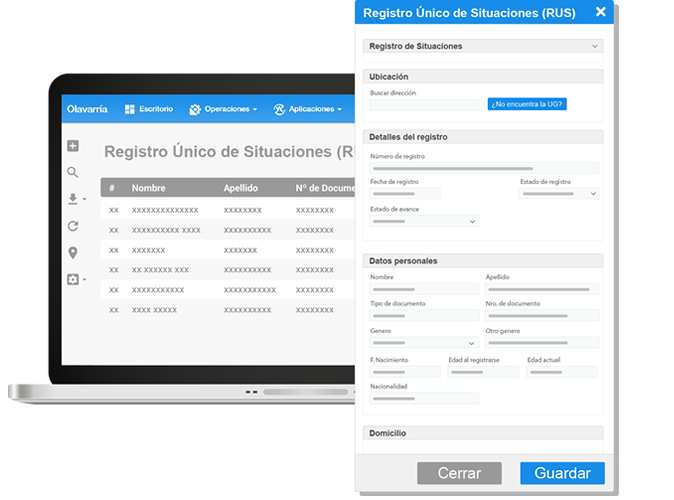674x500 pixels.
Task: Click the '¿No encuentra la UG?' button
Action: point(527,104)
